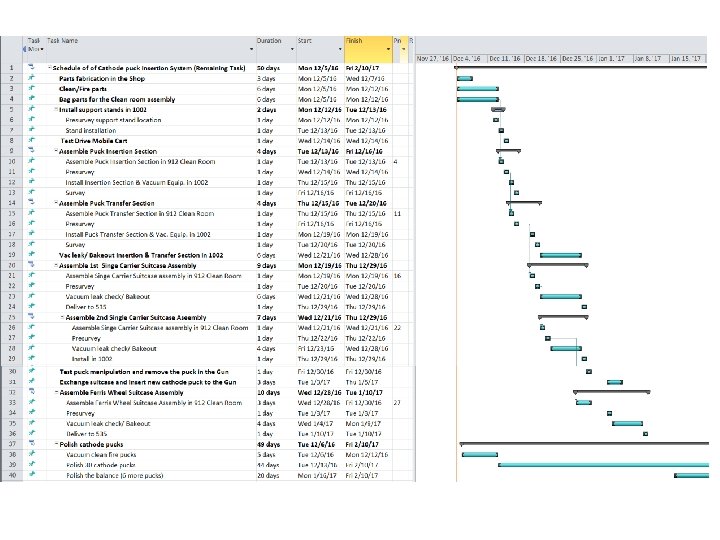This screenshot has width=720, height=540.
Task: Click task mode icon for row 1
Action: coord(32,68)
